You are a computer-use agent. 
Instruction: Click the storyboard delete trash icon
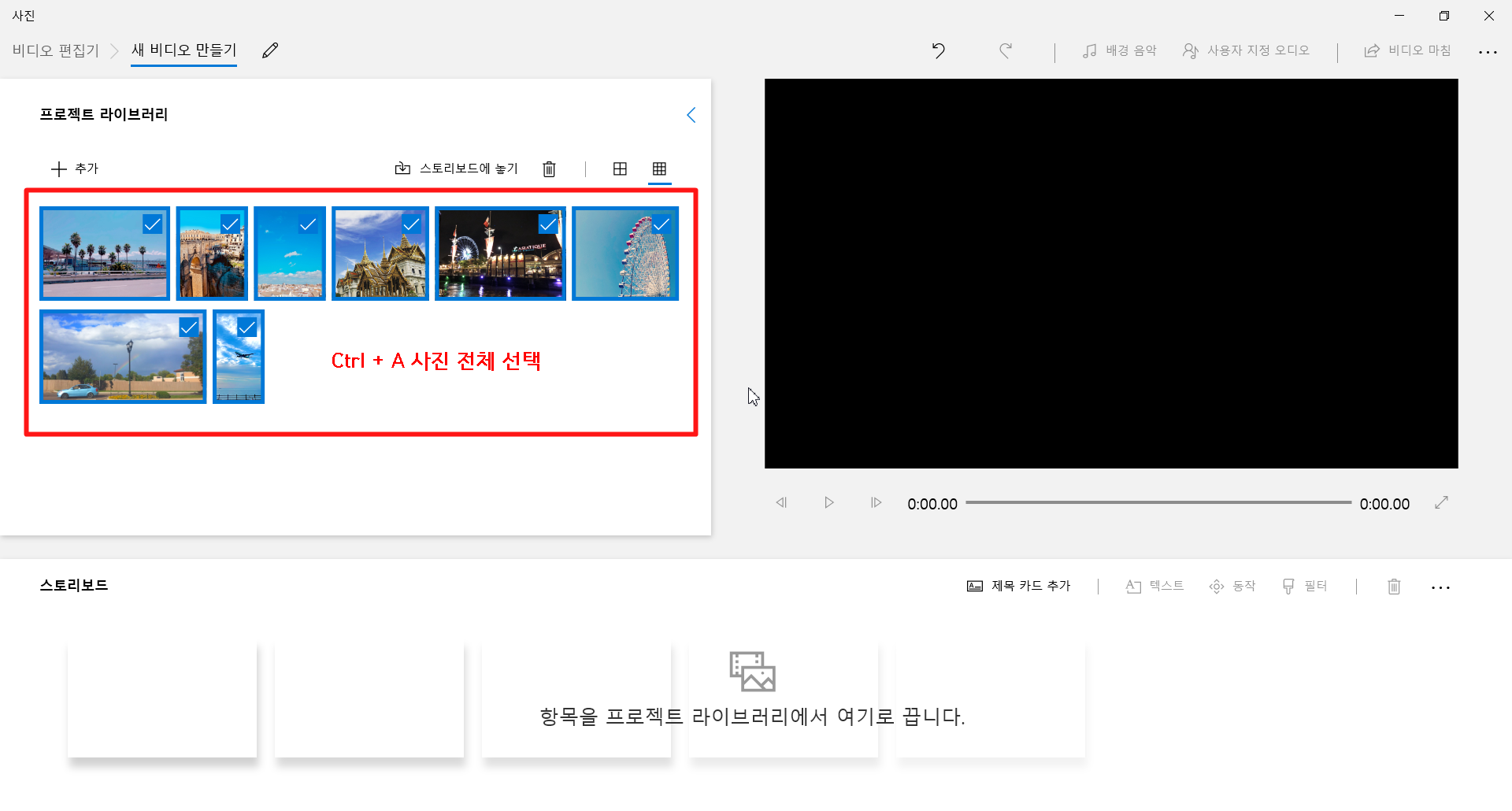tap(1394, 587)
